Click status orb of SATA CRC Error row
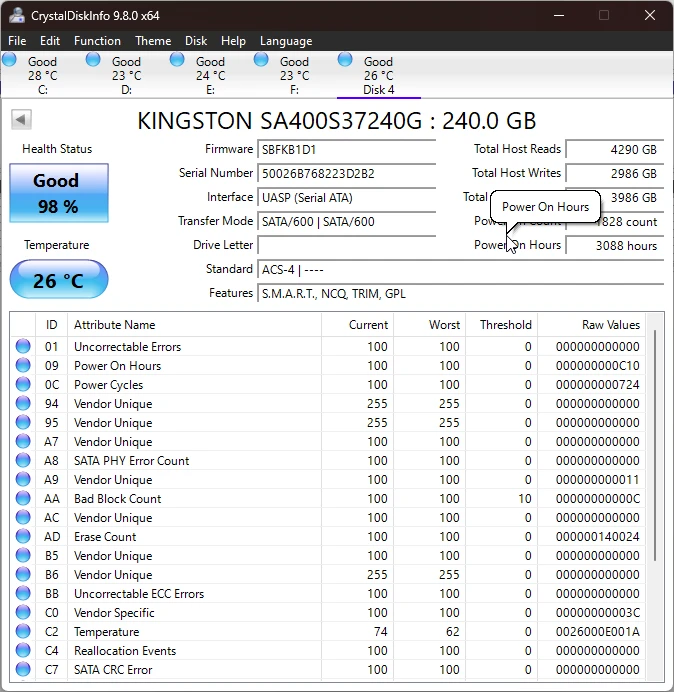674x692 pixels. point(23,669)
